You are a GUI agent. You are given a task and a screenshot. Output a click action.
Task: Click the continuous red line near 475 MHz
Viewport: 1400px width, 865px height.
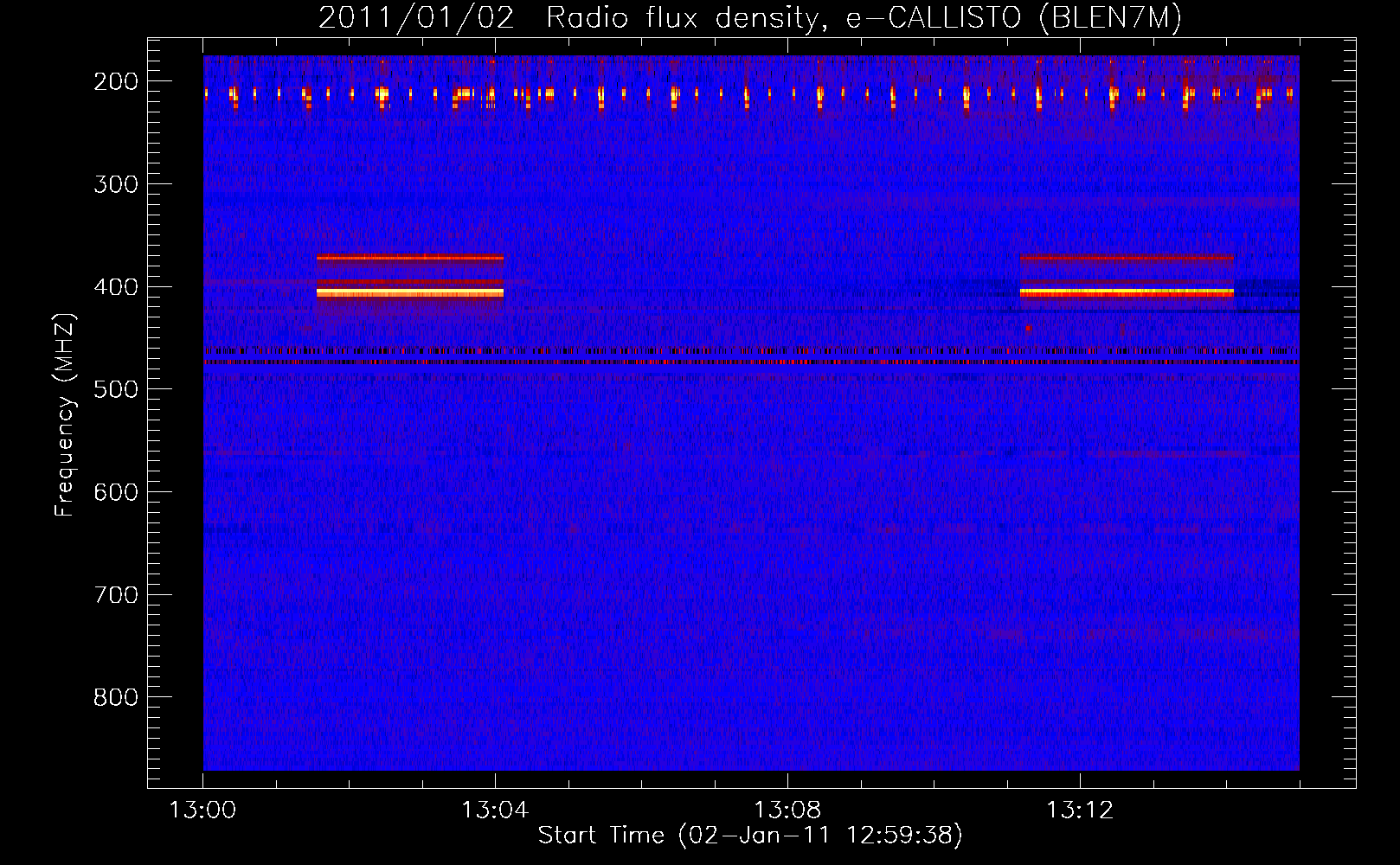tap(751, 362)
